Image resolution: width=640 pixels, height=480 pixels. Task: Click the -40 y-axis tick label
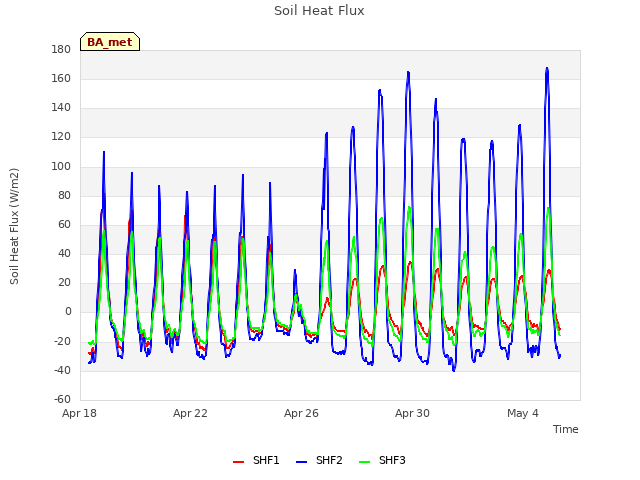[x=62, y=370]
